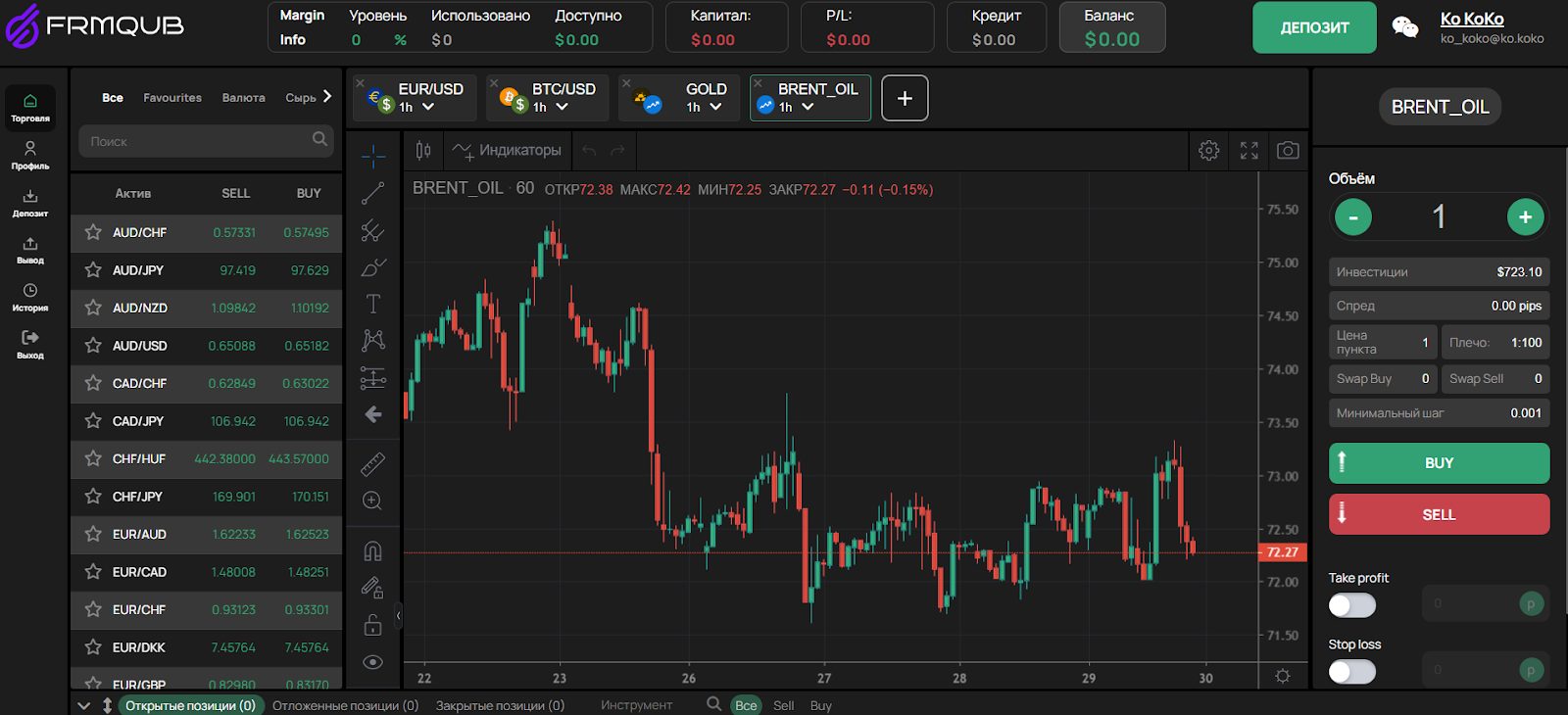The width and height of the screenshot is (1568, 715).
Task: Favorite the AUD/JPY asset star
Action: [x=93, y=269]
